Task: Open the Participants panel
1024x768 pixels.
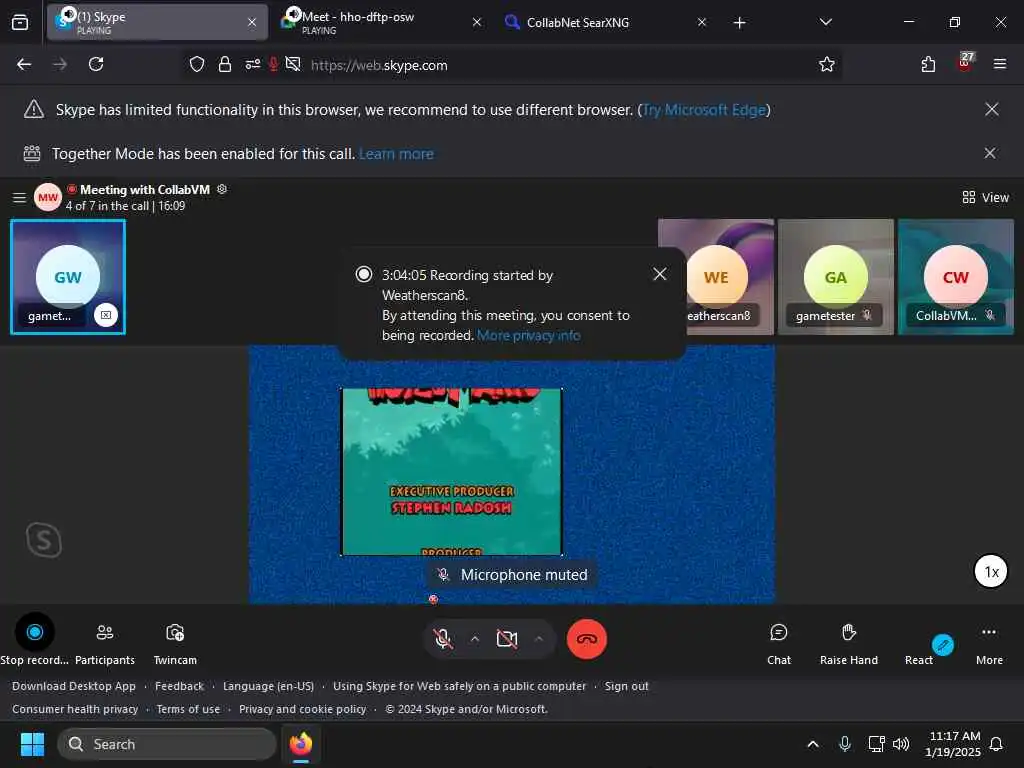Action: pos(104,643)
